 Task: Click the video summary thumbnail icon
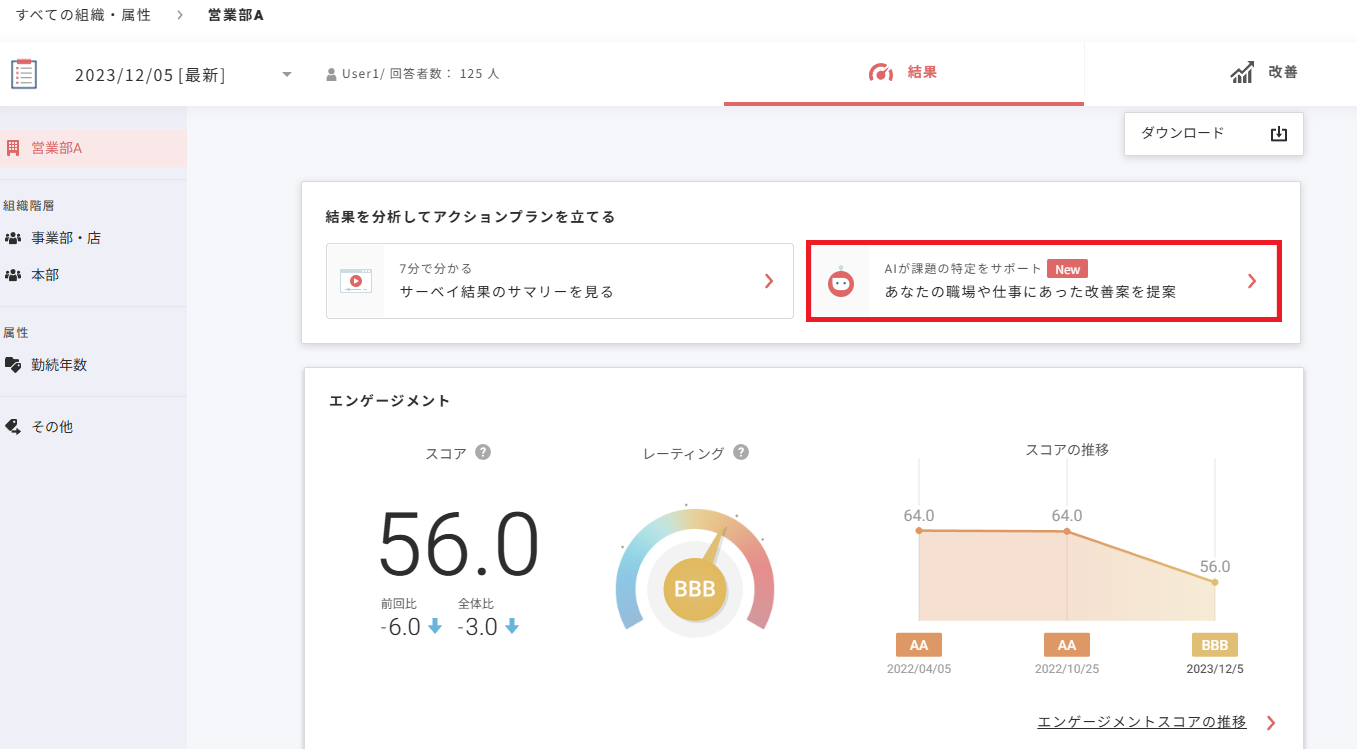pyautogui.click(x=355, y=281)
